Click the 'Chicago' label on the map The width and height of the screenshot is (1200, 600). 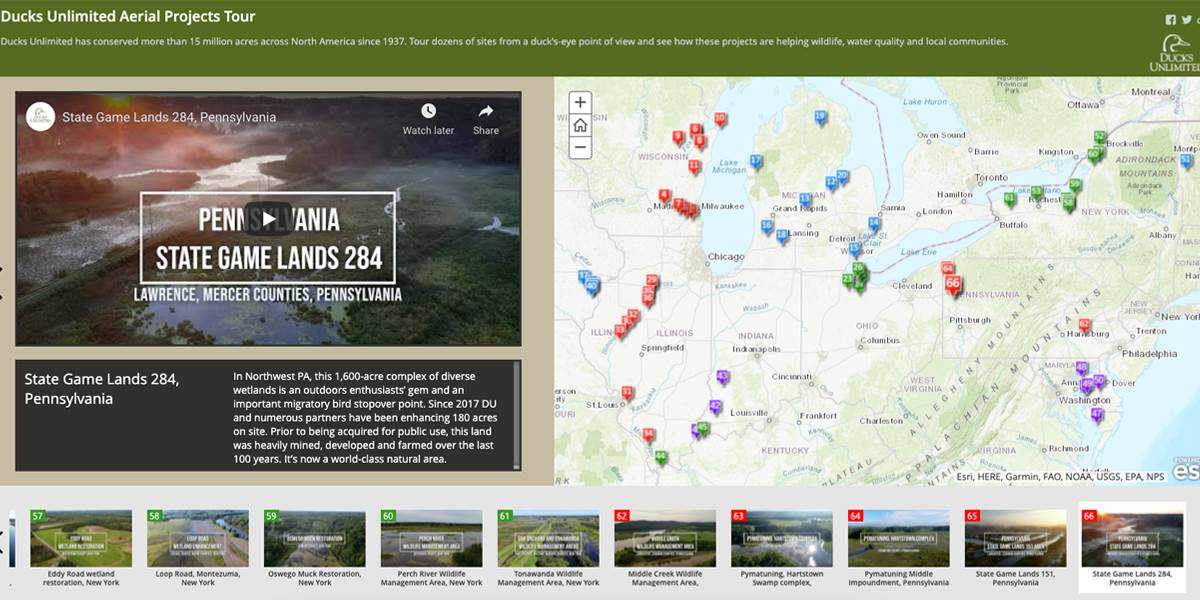coord(726,257)
